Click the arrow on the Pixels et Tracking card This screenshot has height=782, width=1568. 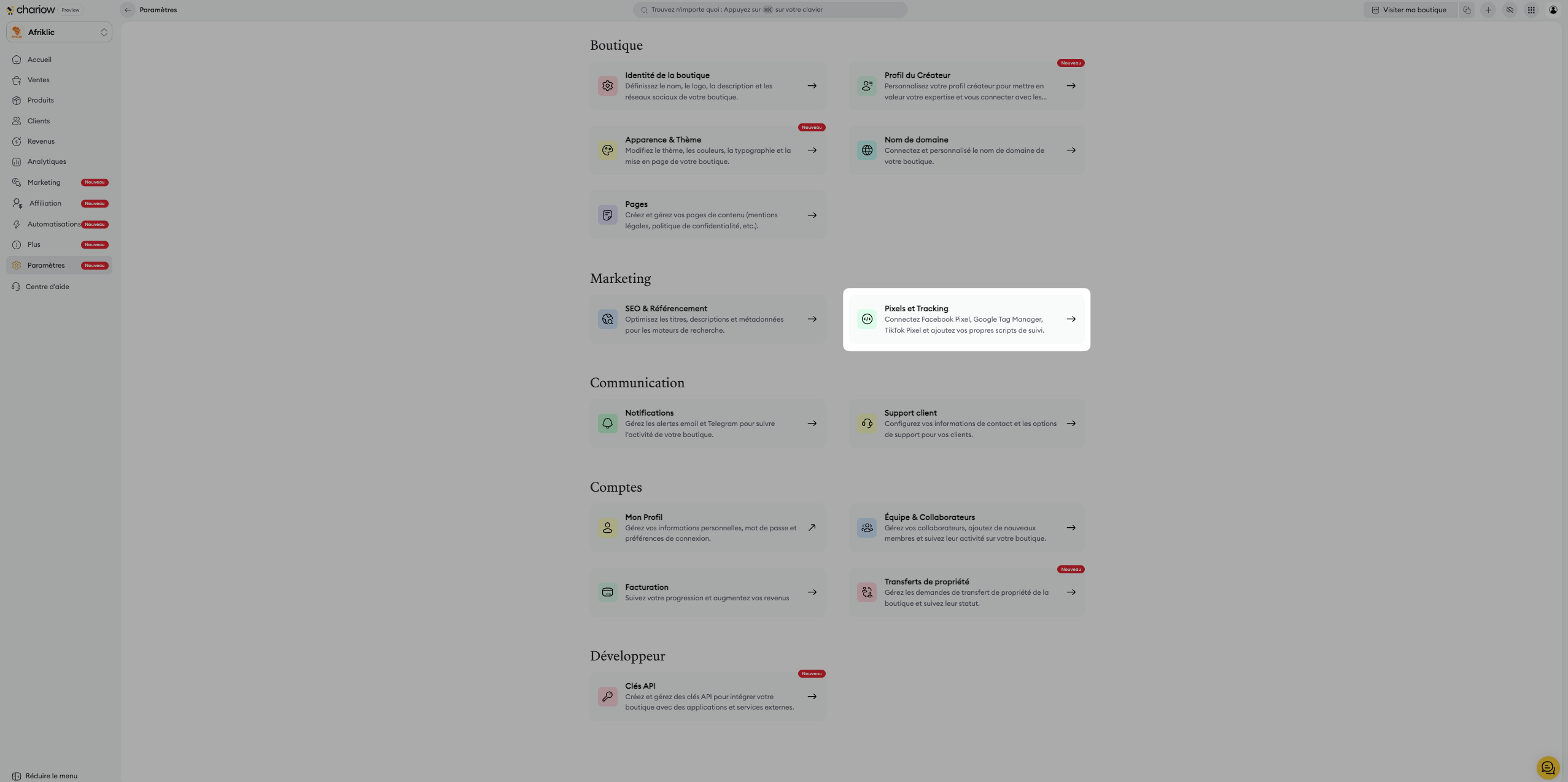pos(1071,319)
